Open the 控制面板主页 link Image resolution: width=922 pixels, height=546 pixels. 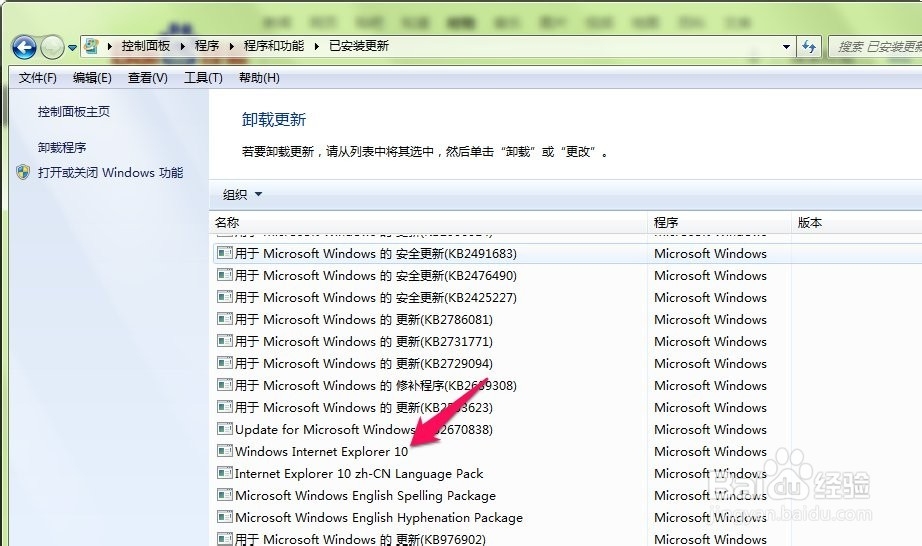tap(74, 112)
